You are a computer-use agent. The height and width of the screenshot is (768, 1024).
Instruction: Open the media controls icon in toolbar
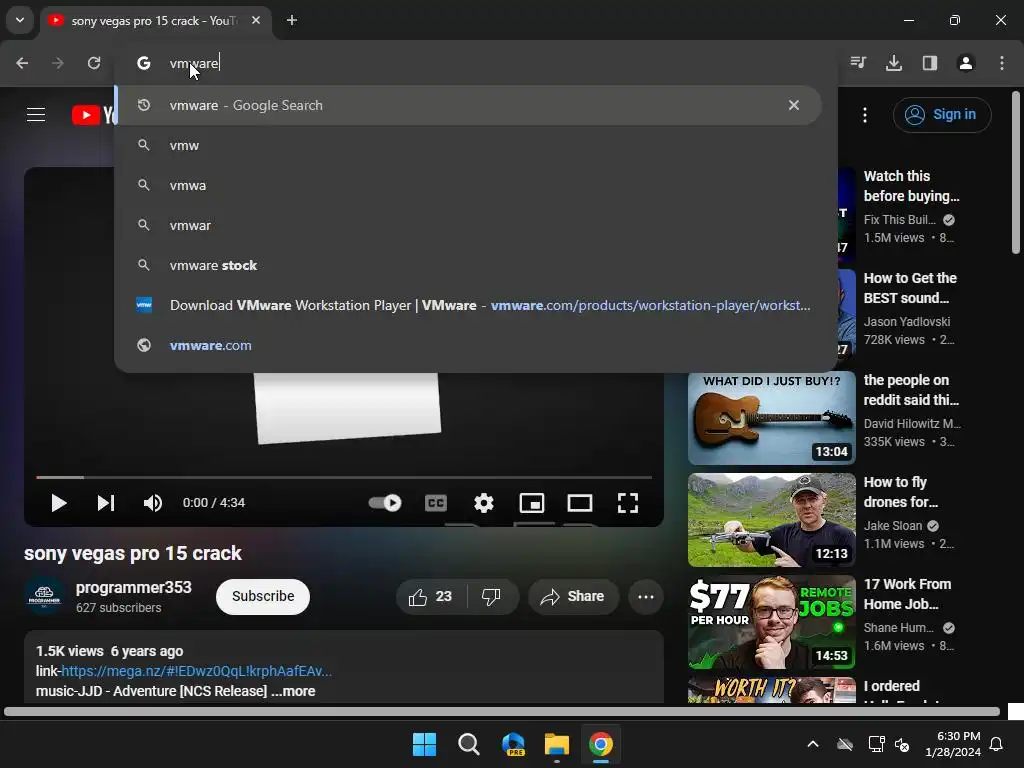click(x=858, y=63)
